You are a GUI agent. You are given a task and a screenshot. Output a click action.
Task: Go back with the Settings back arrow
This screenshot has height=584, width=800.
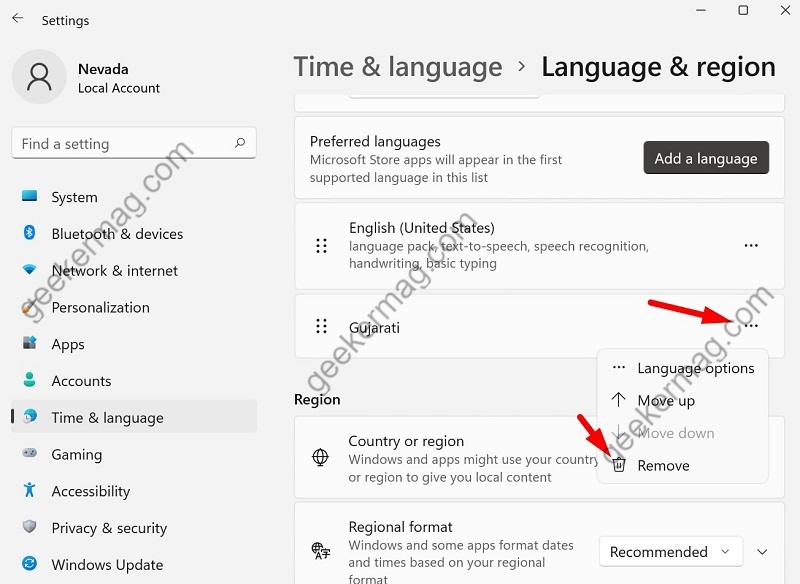click(18, 19)
